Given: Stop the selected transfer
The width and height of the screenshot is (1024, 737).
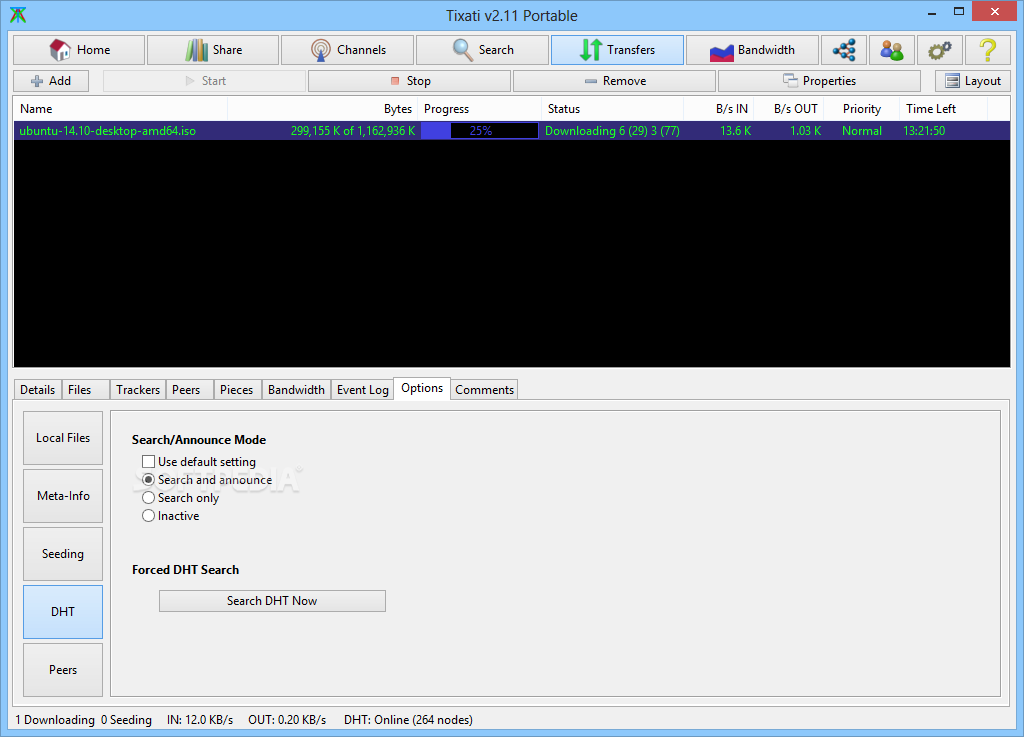Looking at the screenshot, I should pos(409,81).
